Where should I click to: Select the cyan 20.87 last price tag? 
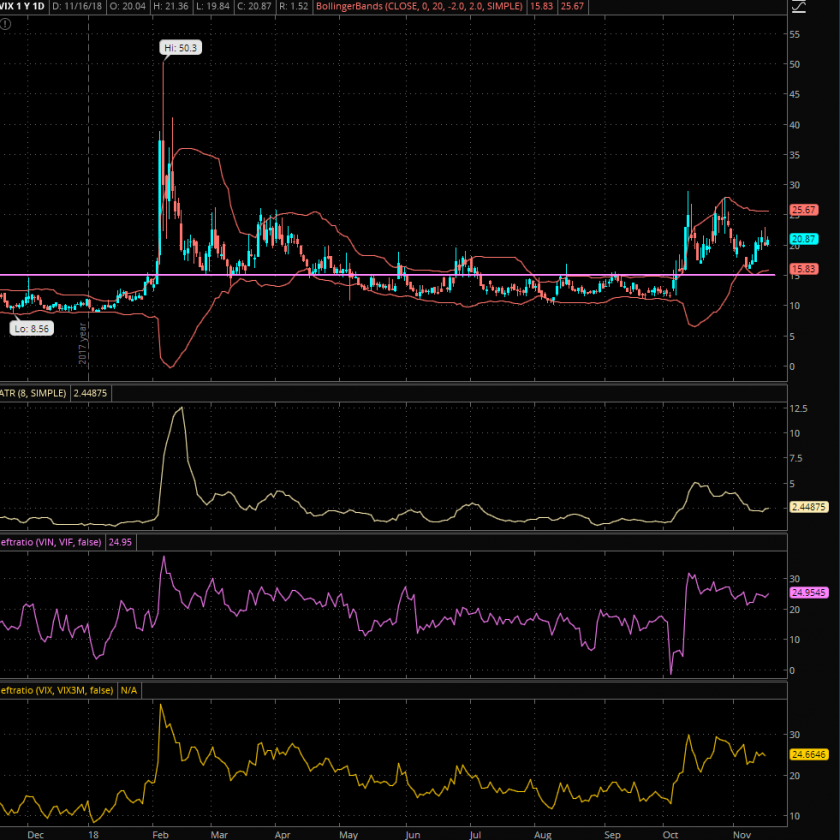point(804,239)
